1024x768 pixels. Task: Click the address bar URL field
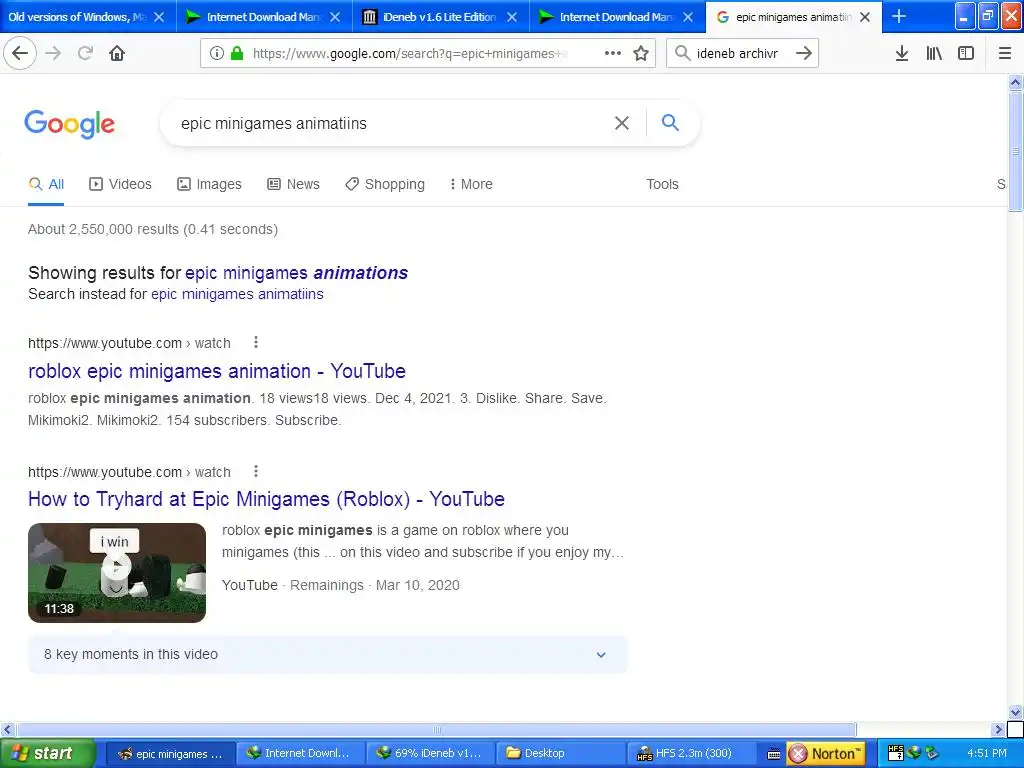click(x=410, y=54)
